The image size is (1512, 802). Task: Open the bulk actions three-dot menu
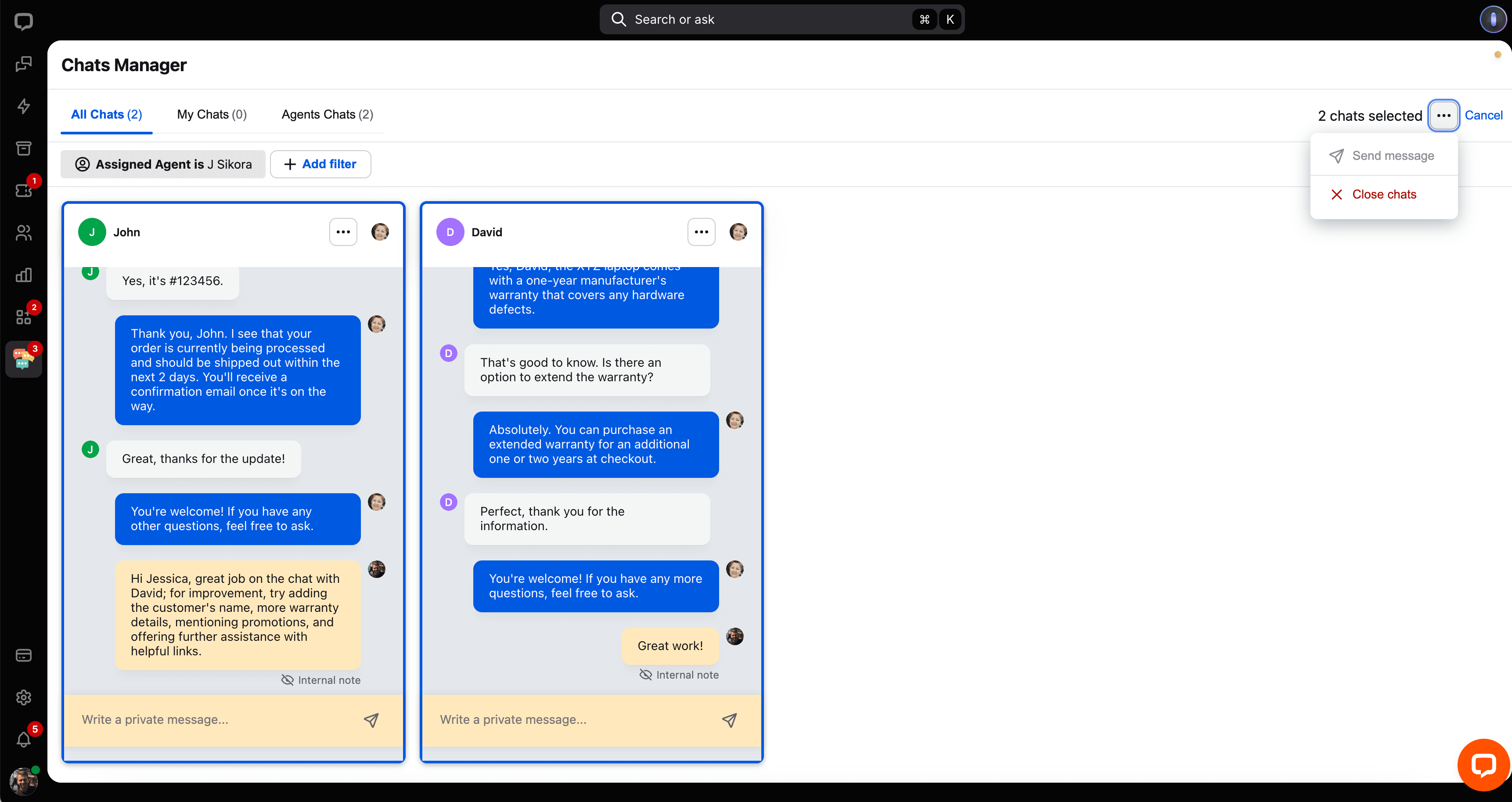1444,116
